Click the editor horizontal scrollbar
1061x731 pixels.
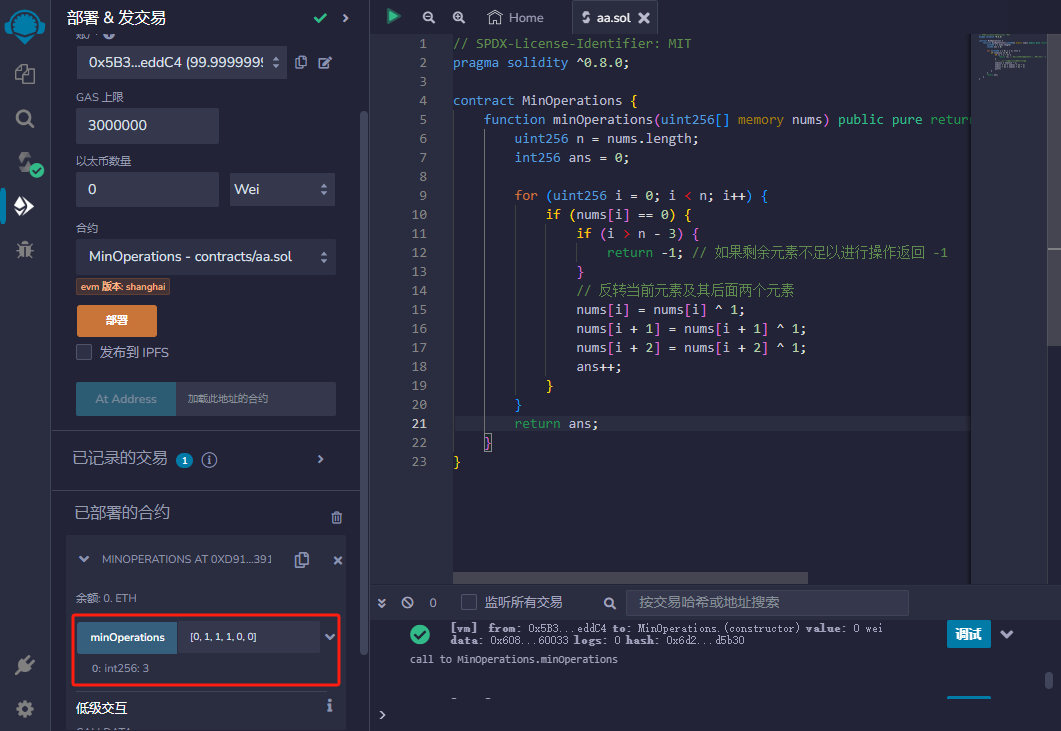point(630,578)
